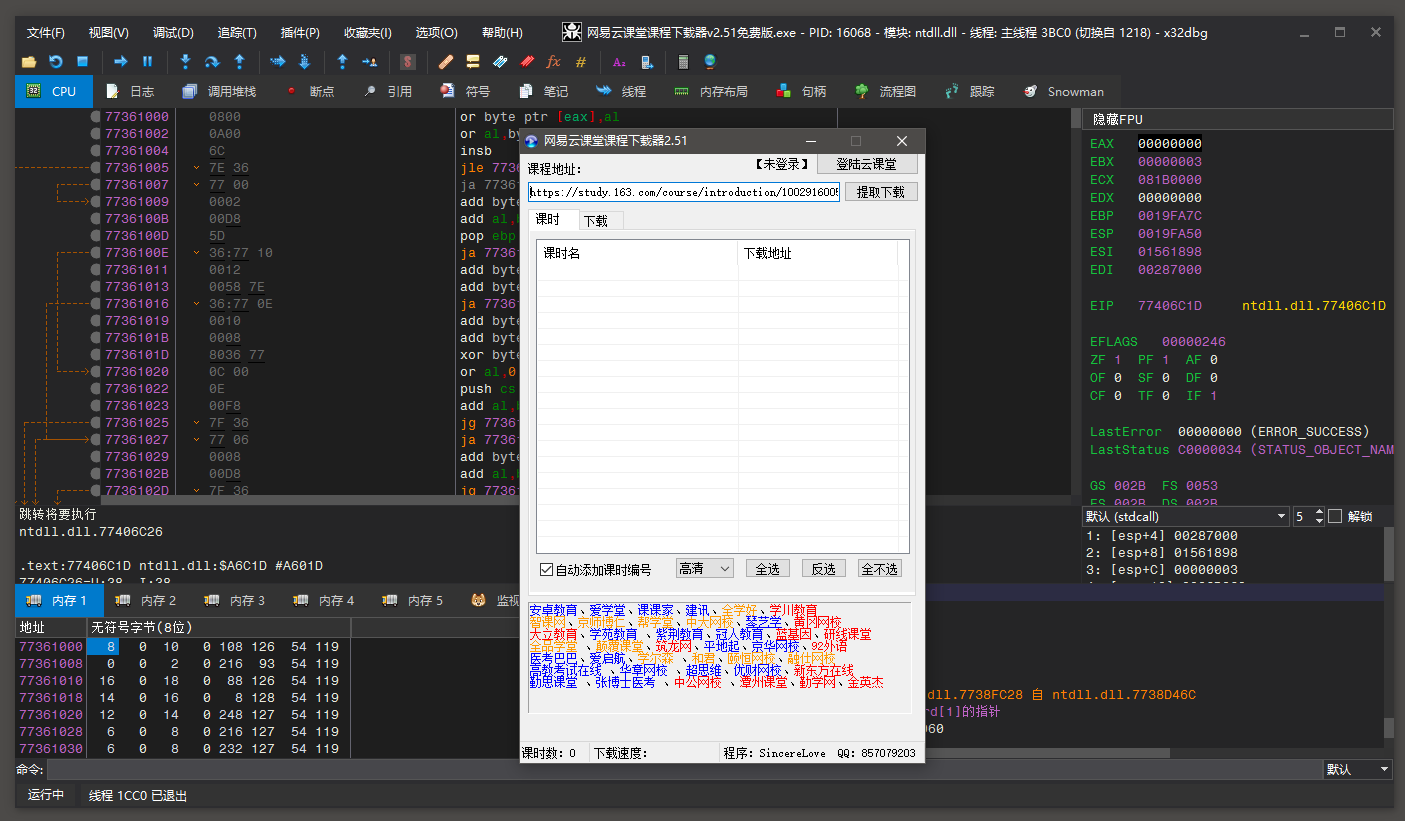Image resolution: width=1405 pixels, height=821 pixels.
Task: Open the 调试(D) menu
Action: point(173,32)
